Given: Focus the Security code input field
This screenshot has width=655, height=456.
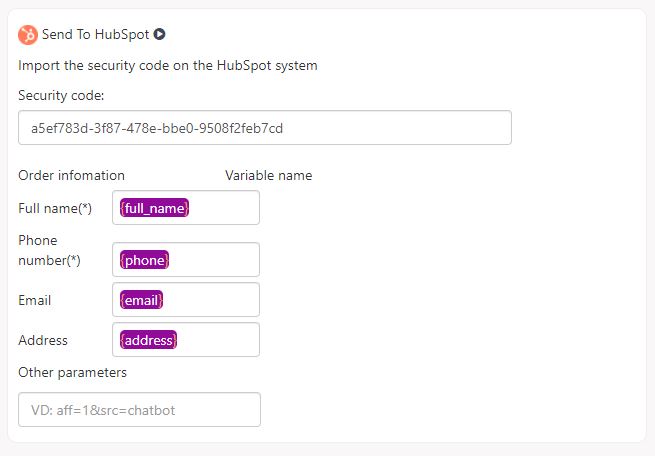Looking at the screenshot, I should point(265,128).
